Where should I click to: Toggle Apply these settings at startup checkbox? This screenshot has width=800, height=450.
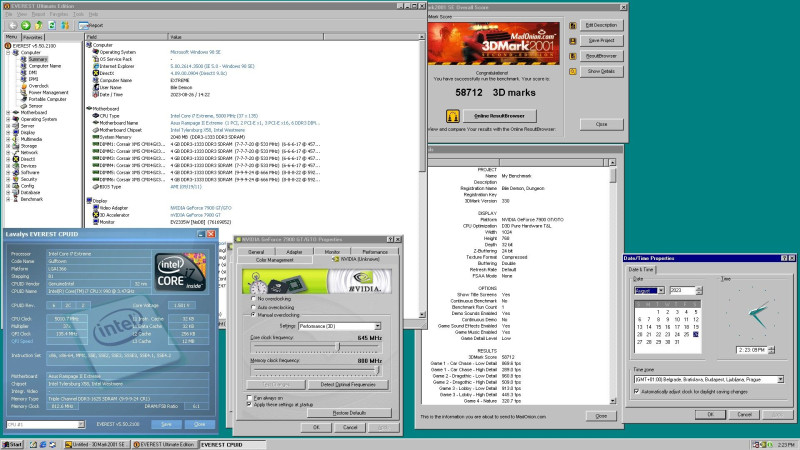pos(249,404)
